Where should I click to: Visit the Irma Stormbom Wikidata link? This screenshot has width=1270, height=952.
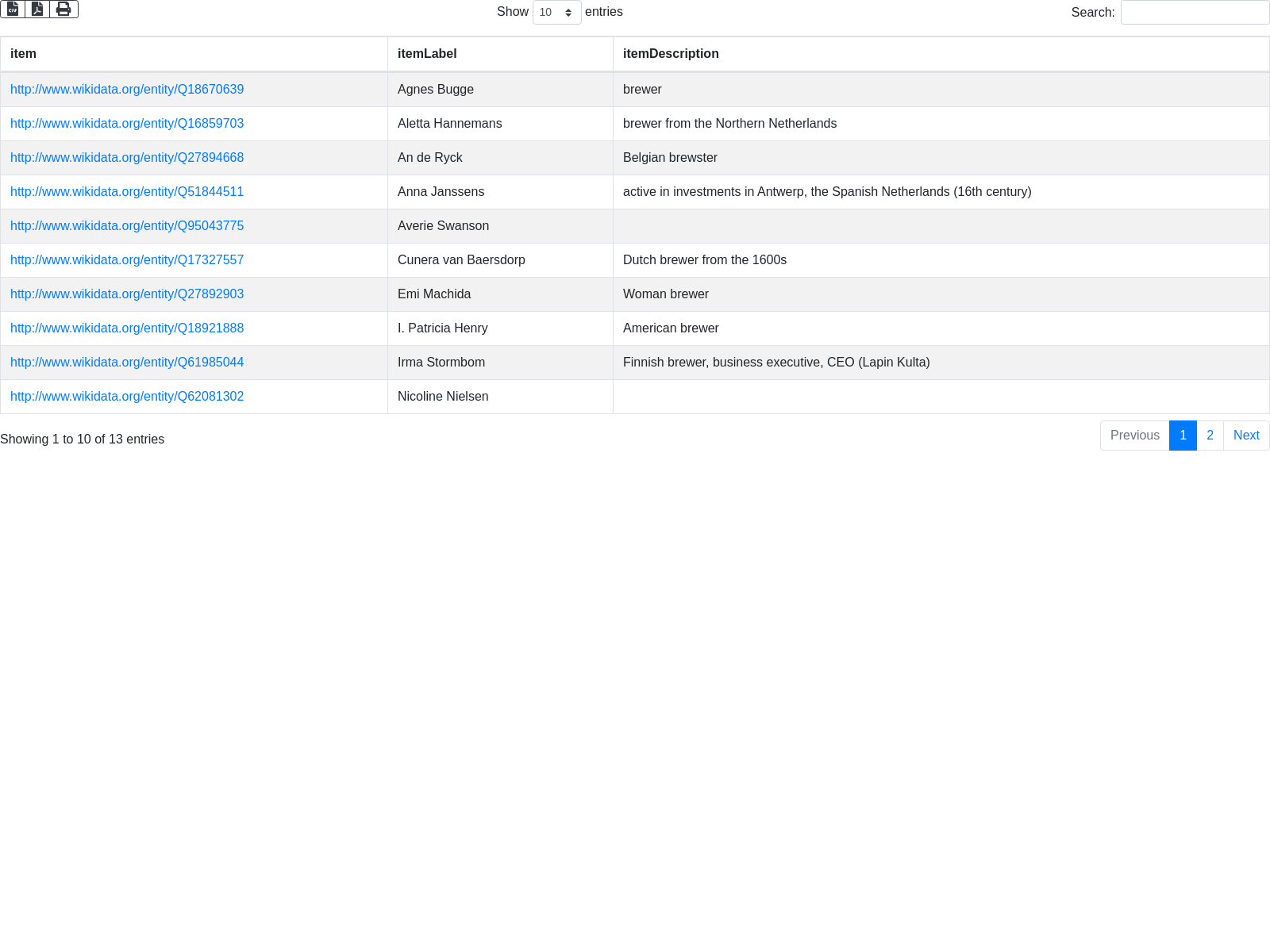coord(127,363)
